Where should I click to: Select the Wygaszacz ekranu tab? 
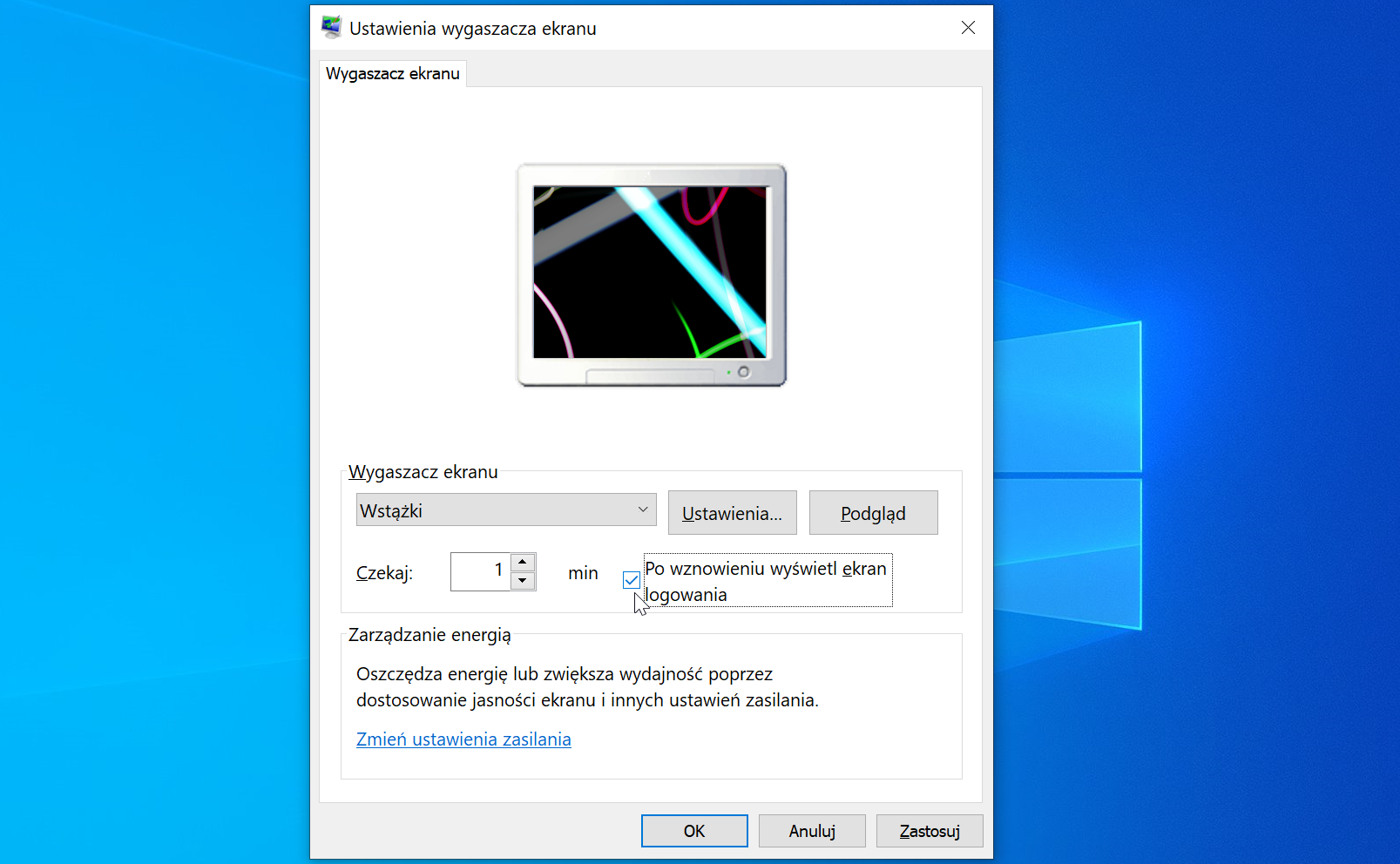(393, 74)
